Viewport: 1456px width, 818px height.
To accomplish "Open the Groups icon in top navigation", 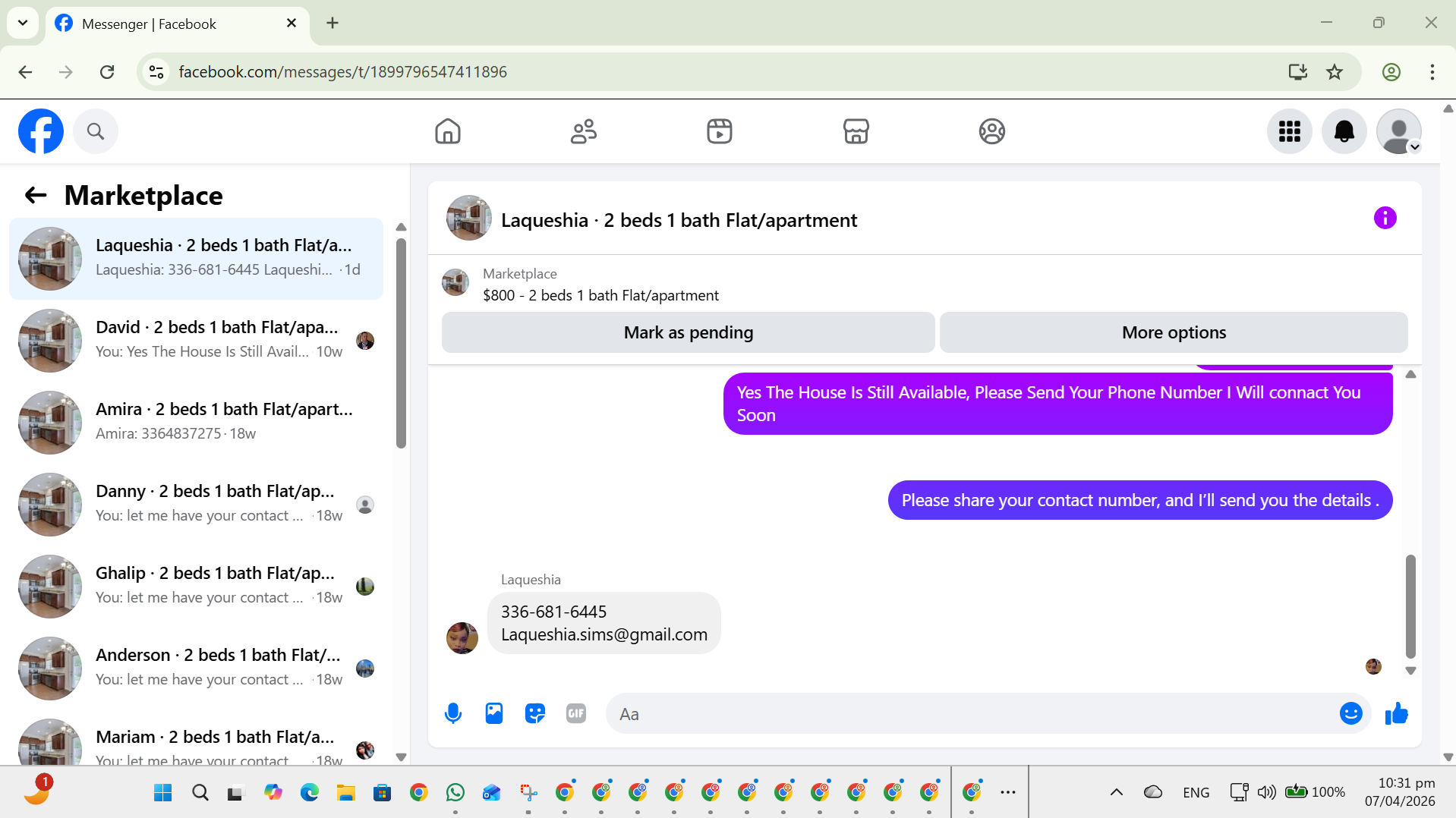I will tap(992, 131).
